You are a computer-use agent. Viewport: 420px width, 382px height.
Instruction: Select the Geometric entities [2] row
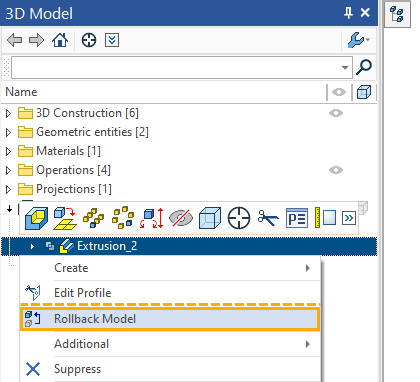[189, 132]
